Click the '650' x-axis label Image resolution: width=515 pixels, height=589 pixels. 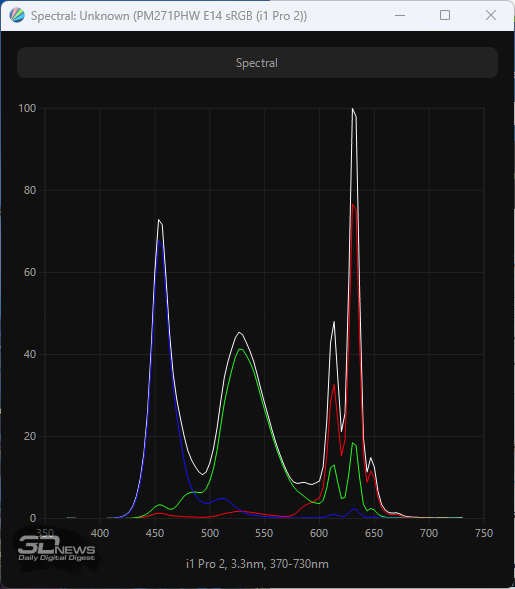point(374,533)
